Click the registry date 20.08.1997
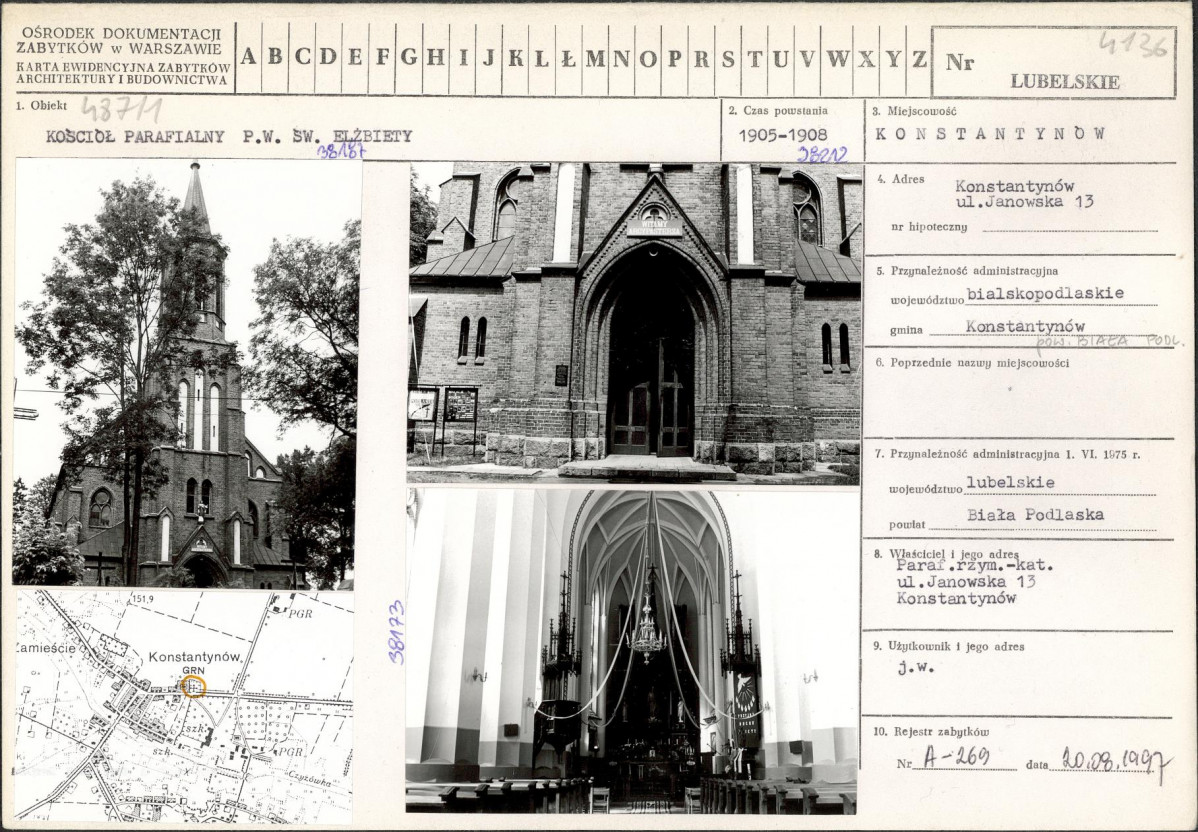Viewport: 1198px width, 832px height. coord(1117,761)
